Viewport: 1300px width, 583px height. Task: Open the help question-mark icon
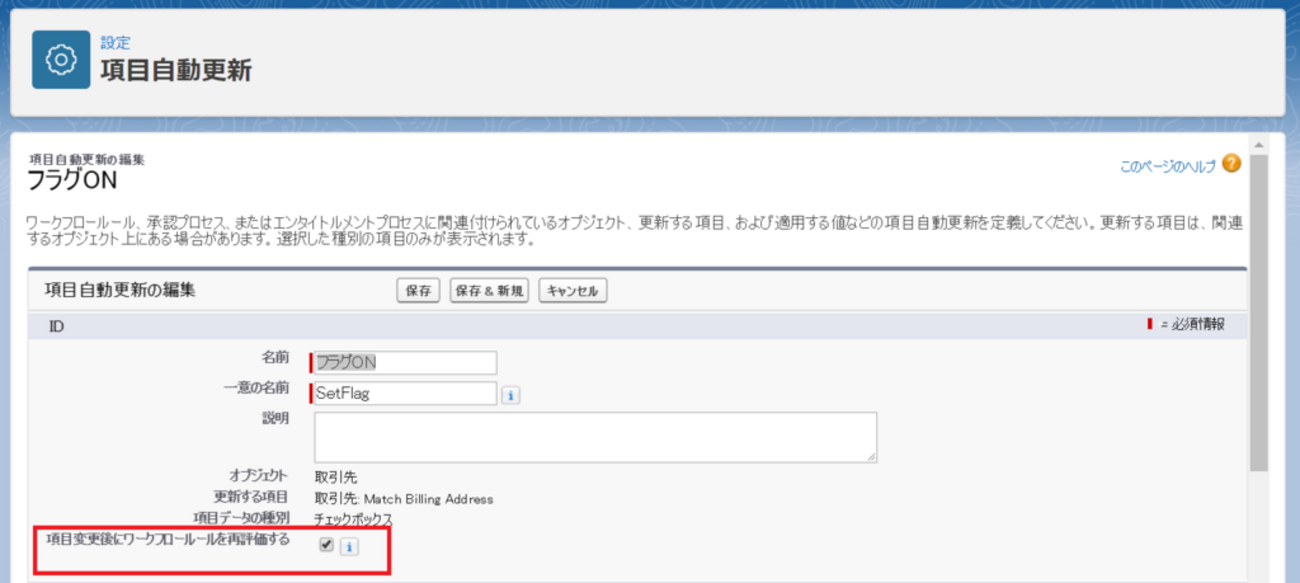click(x=1231, y=163)
